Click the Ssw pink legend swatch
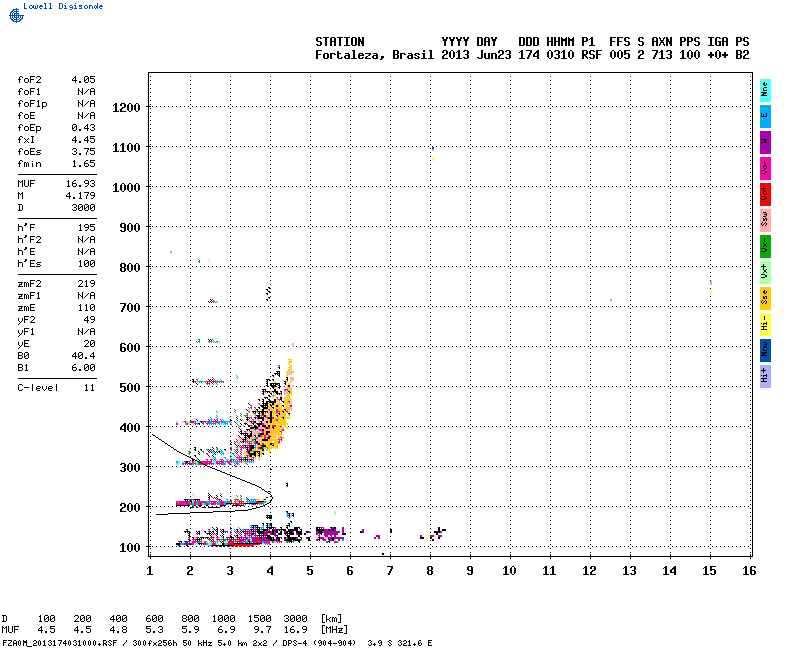The height and width of the screenshot is (650, 800). 765,220
